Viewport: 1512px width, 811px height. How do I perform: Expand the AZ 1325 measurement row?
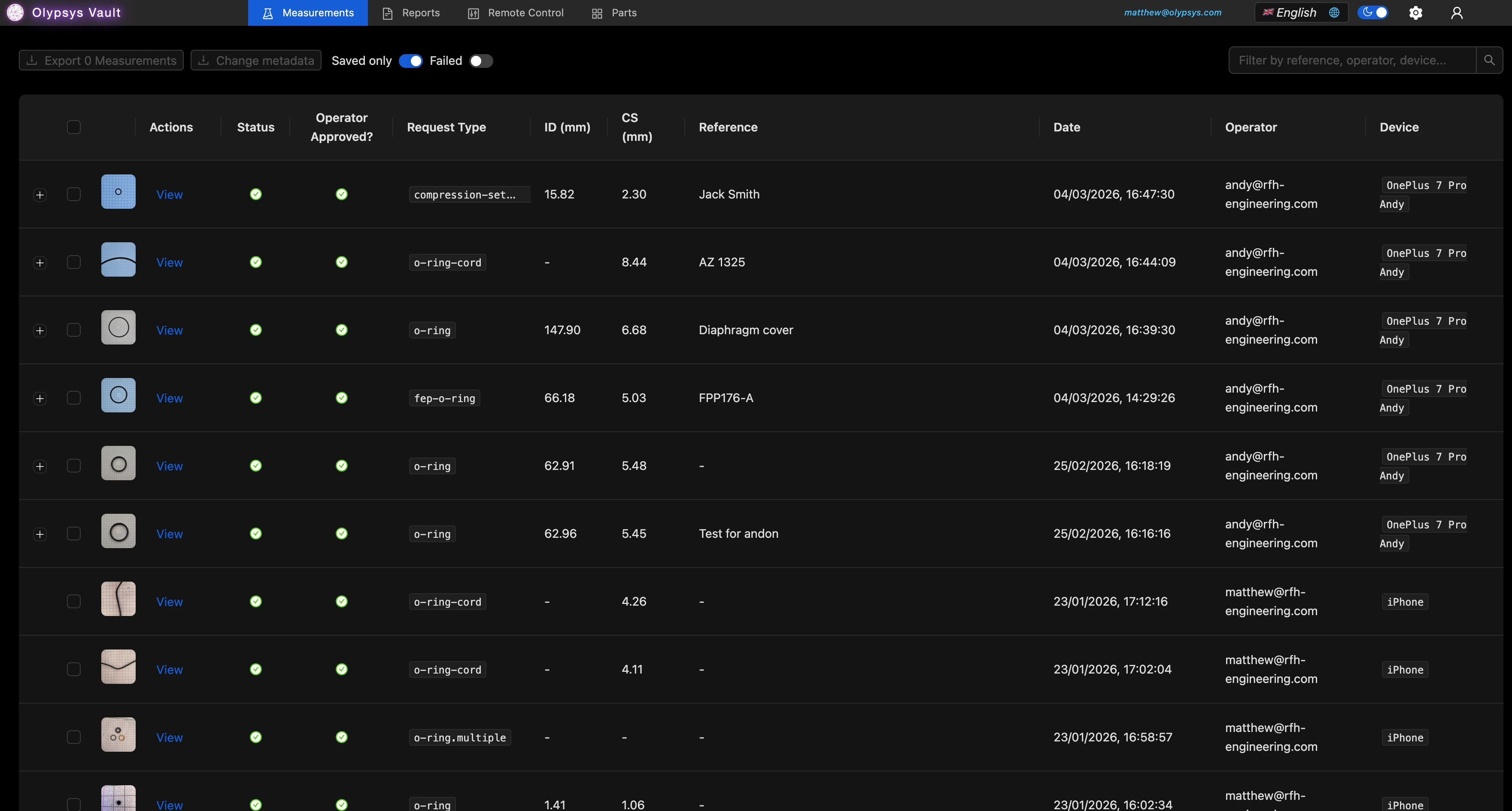(39, 262)
